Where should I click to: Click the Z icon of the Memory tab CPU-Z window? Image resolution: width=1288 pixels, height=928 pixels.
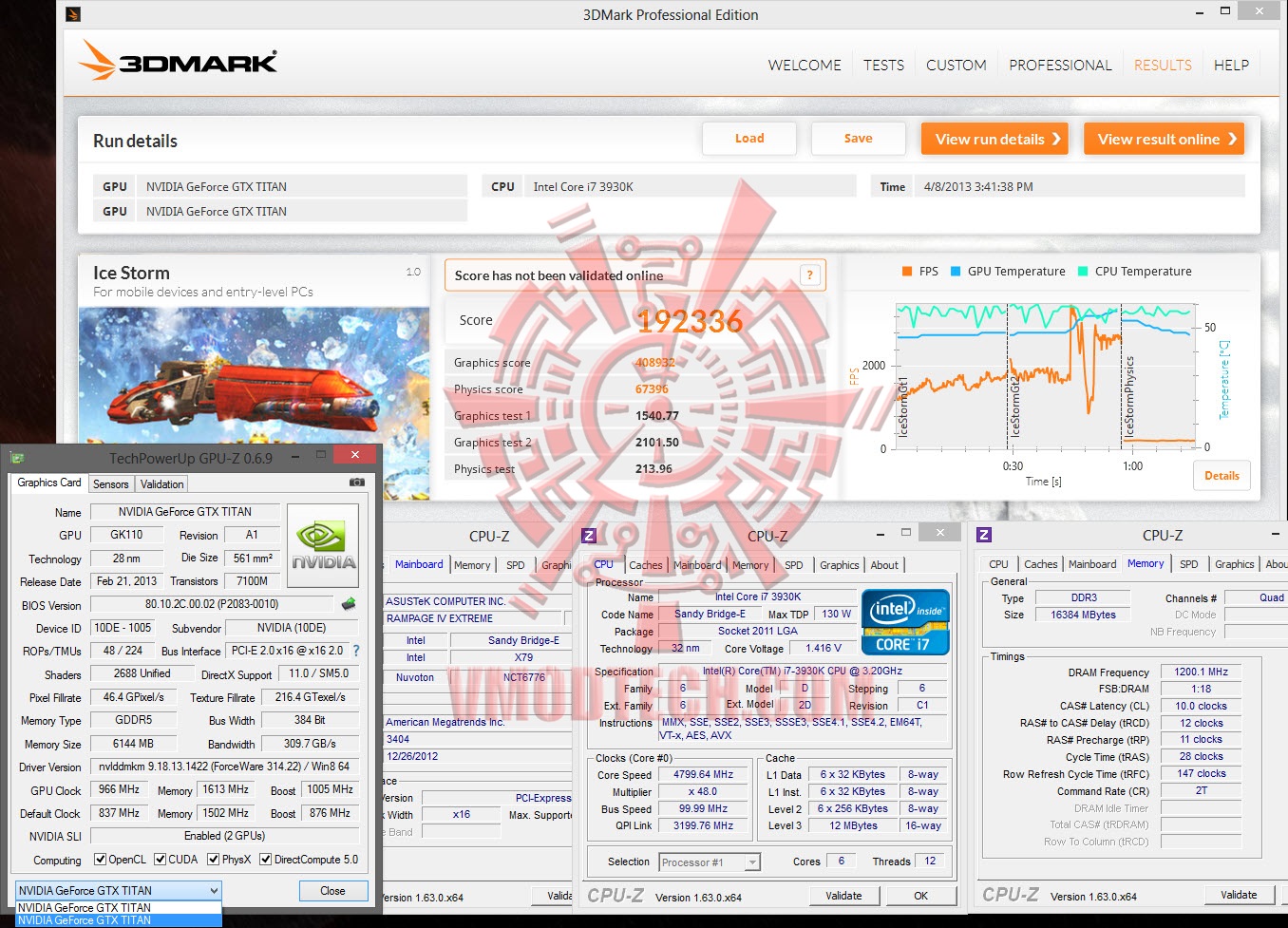[984, 535]
